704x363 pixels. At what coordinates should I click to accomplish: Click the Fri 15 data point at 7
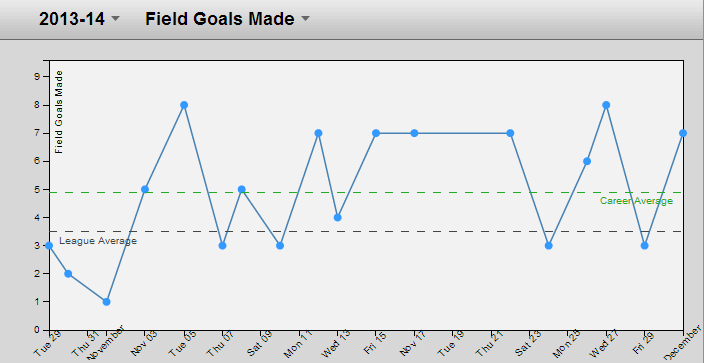[x=376, y=133]
